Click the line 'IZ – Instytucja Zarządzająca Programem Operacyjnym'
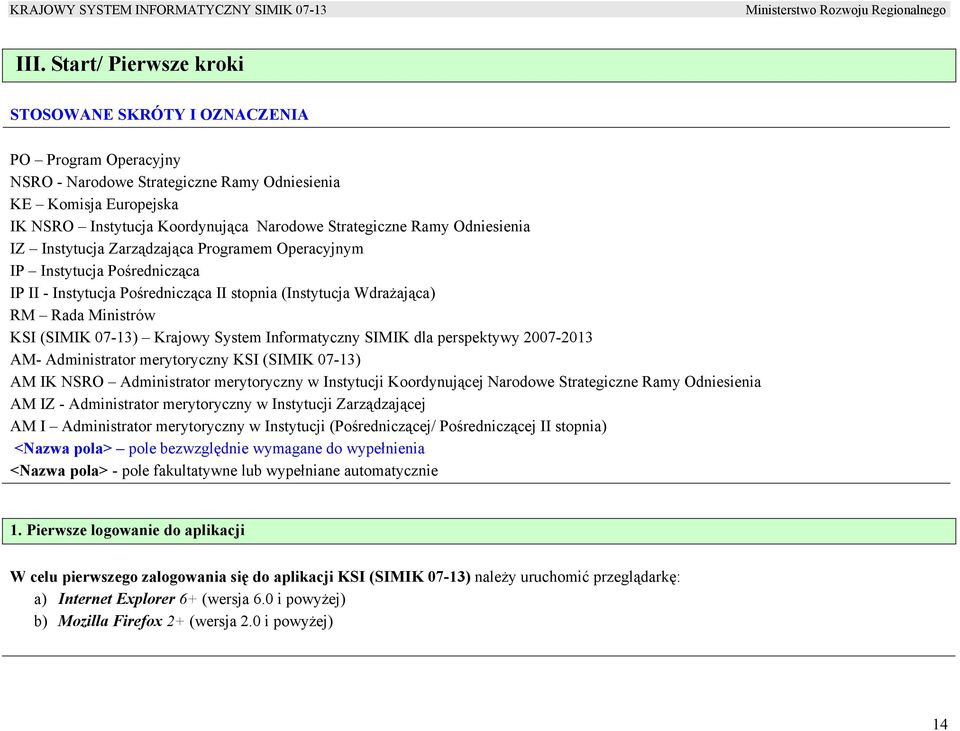 pos(186,249)
